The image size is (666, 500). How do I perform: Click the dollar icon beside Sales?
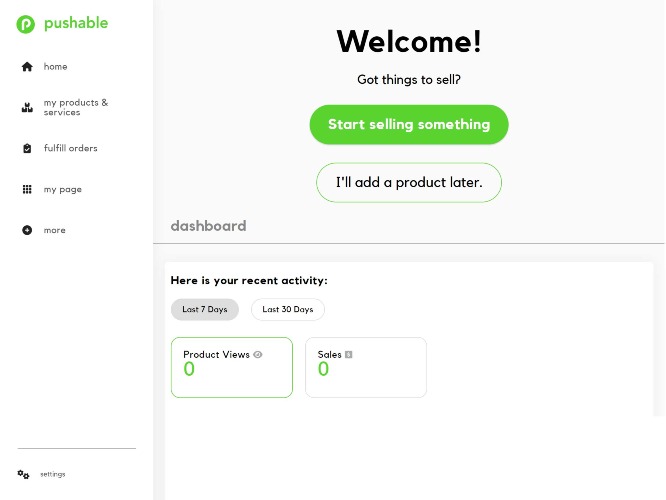(349, 354)
